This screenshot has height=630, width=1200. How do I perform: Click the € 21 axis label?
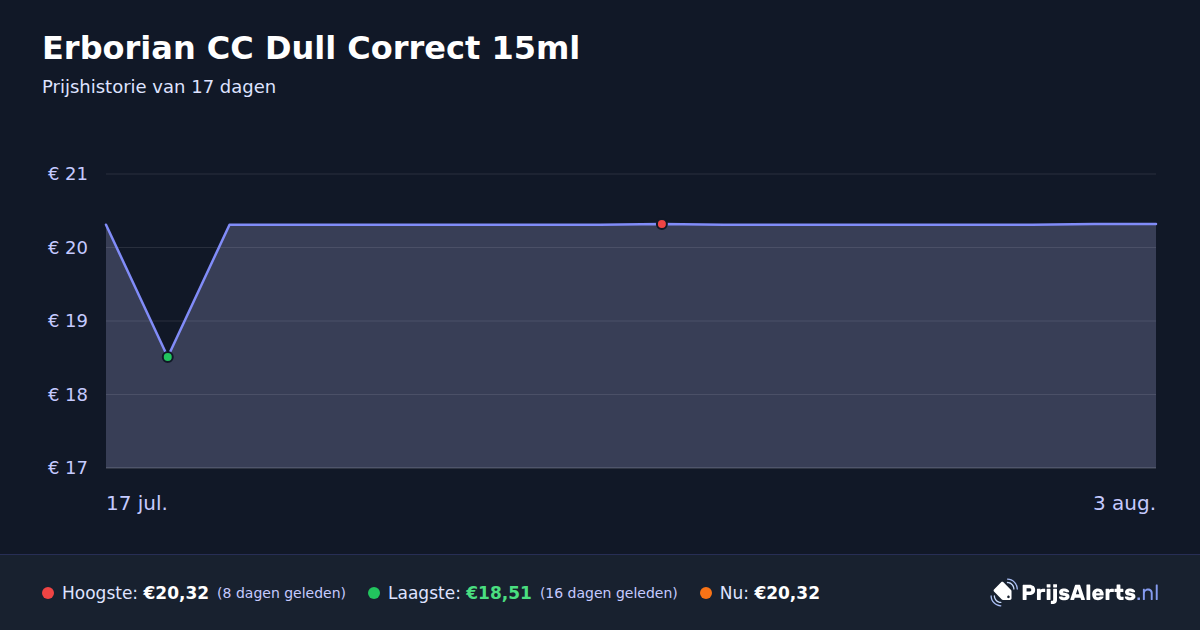68,174
